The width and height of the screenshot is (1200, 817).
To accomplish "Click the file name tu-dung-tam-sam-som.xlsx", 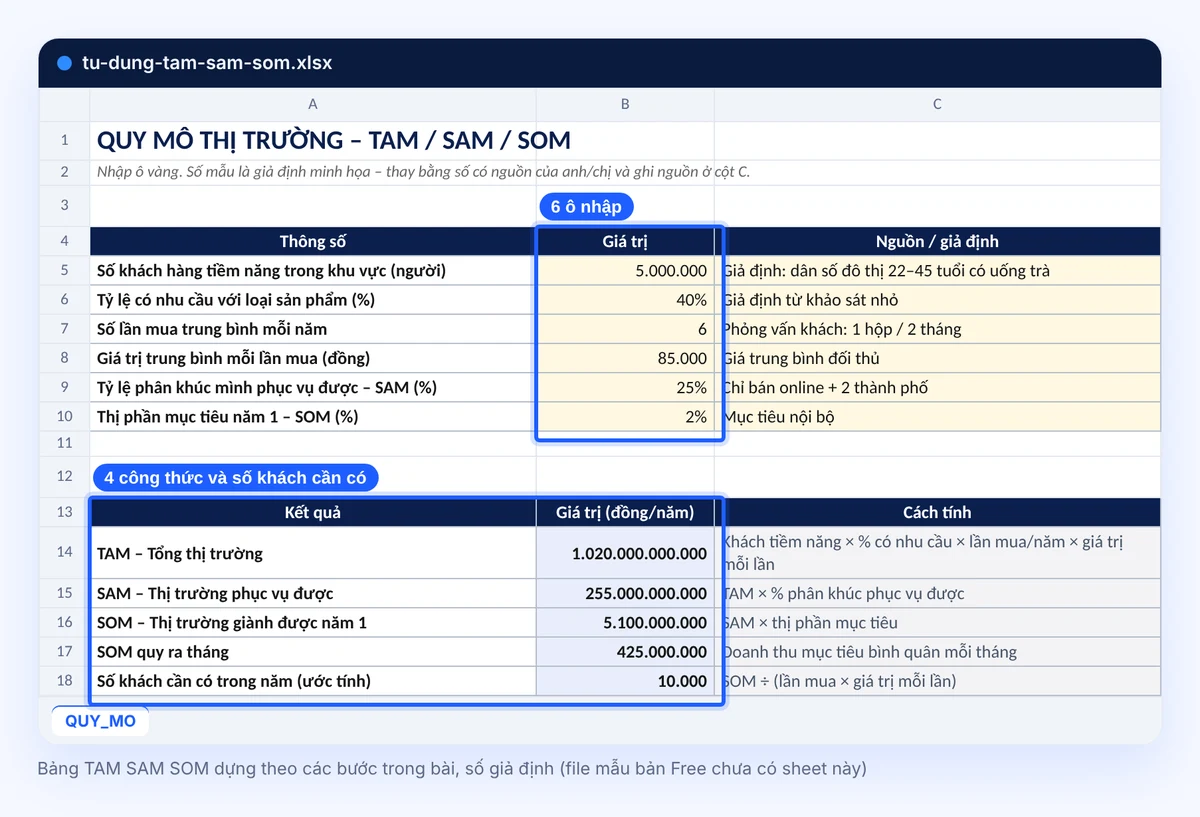I will point(207,63).
